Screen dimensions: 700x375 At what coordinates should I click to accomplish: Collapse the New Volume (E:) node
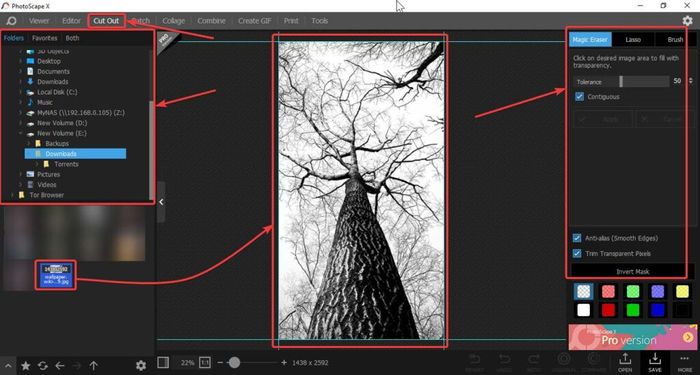point(20,133)
